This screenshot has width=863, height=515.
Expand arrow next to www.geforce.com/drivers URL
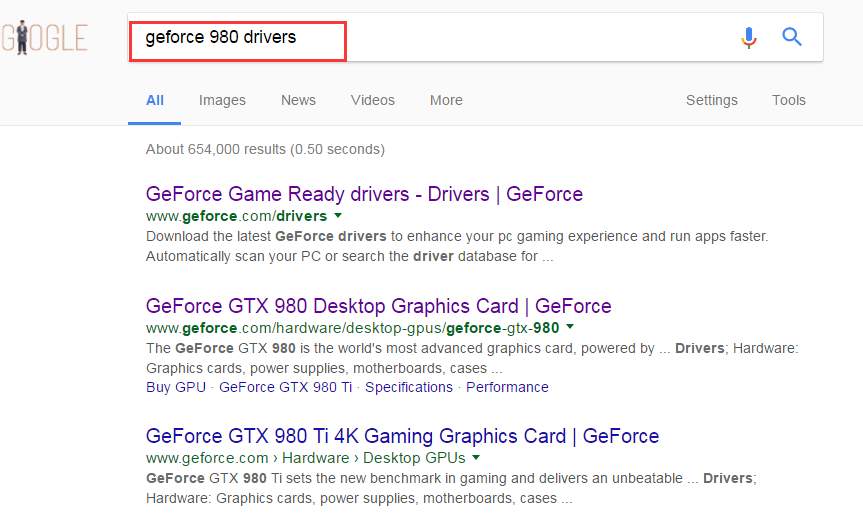tap(338, 215)
